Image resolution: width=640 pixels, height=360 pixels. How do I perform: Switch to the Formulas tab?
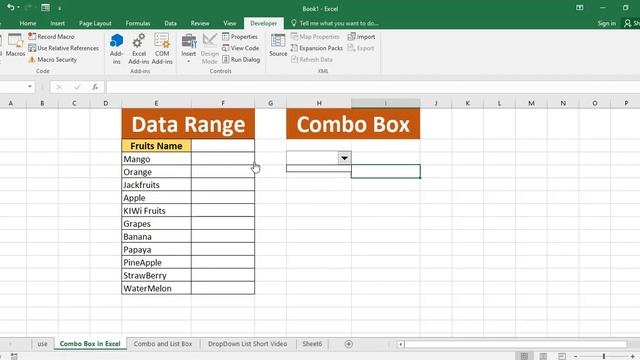point(138,23)
